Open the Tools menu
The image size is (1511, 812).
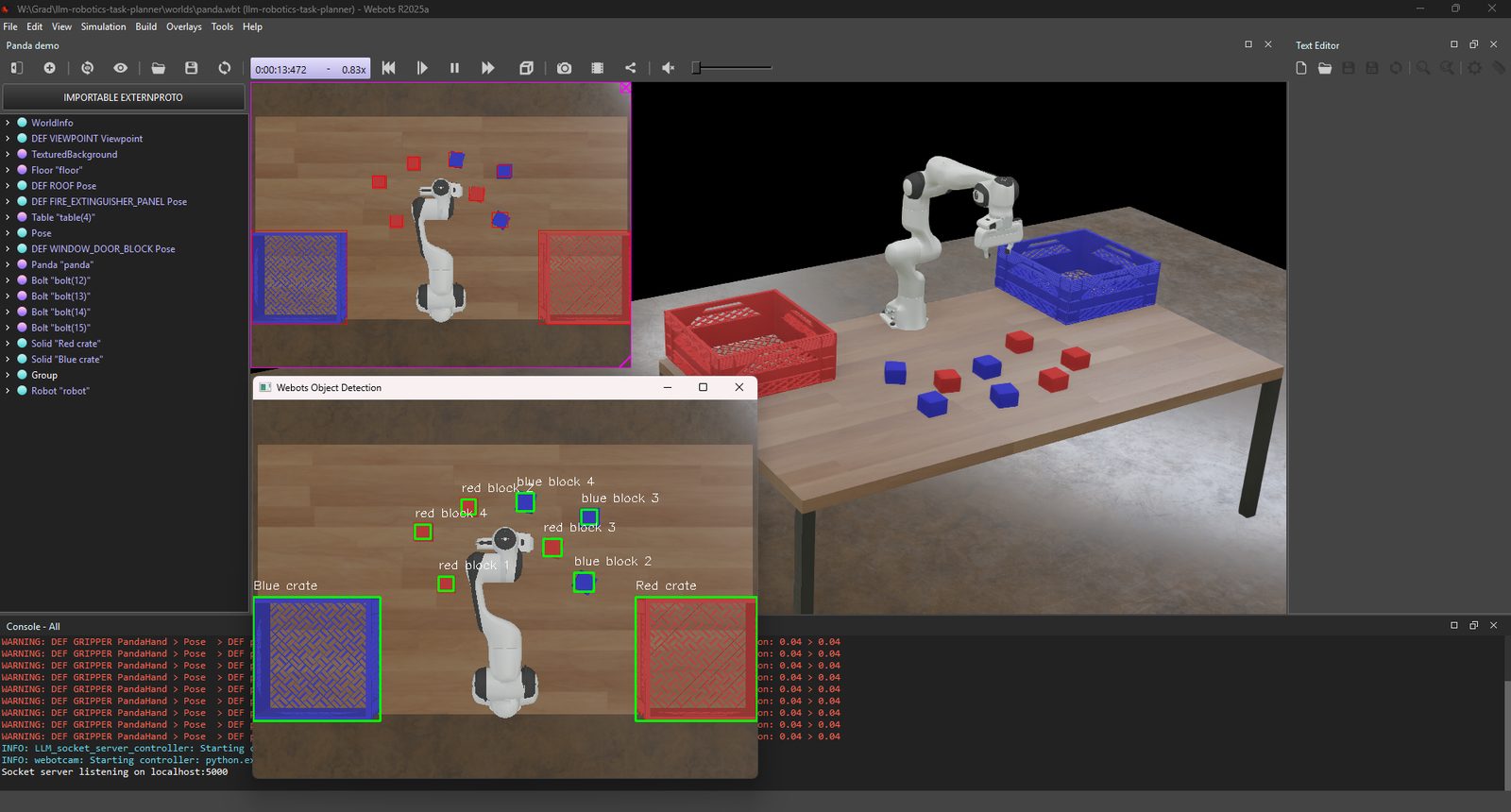222,26
